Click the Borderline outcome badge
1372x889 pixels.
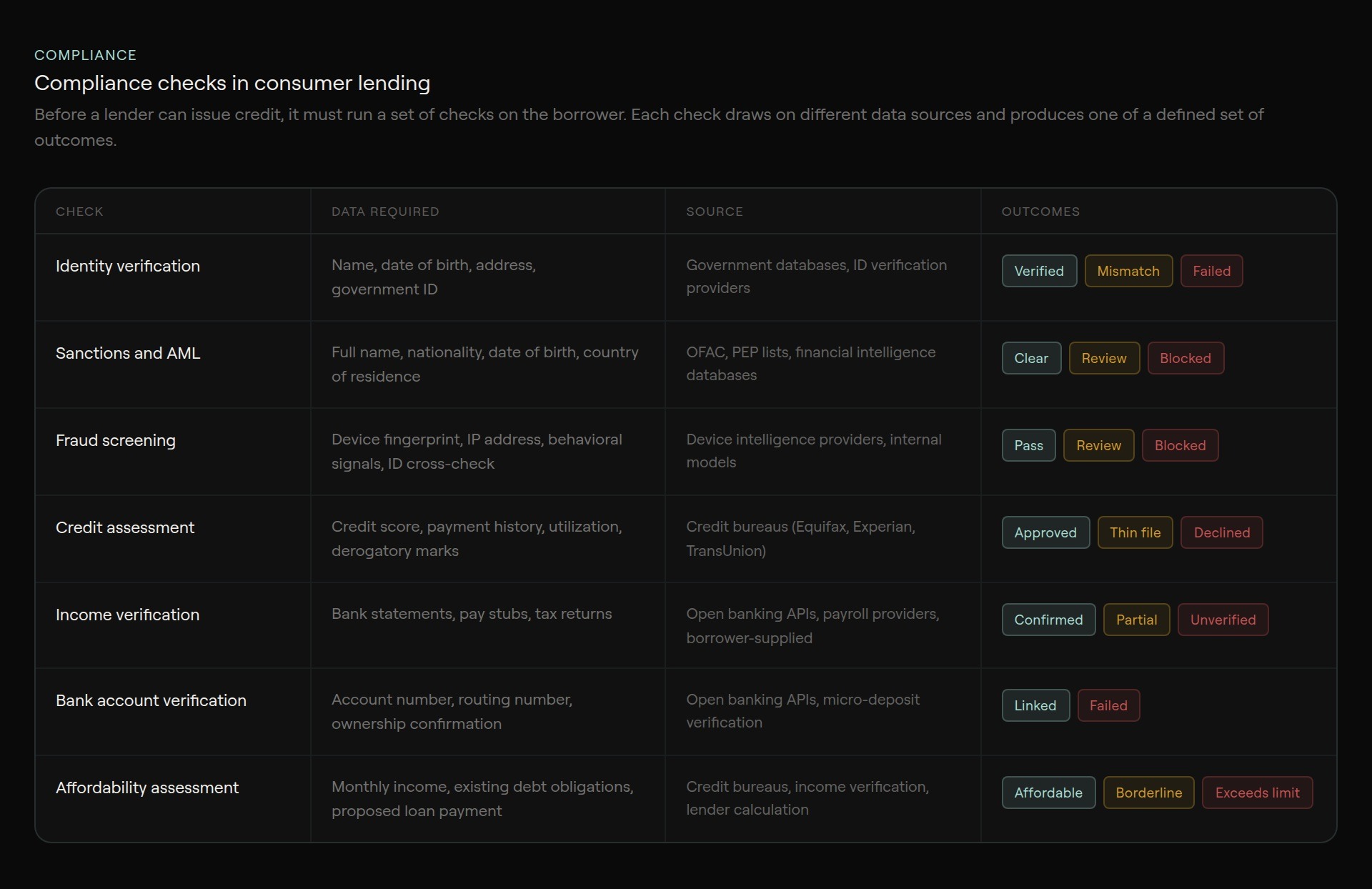click(1148, 793)
